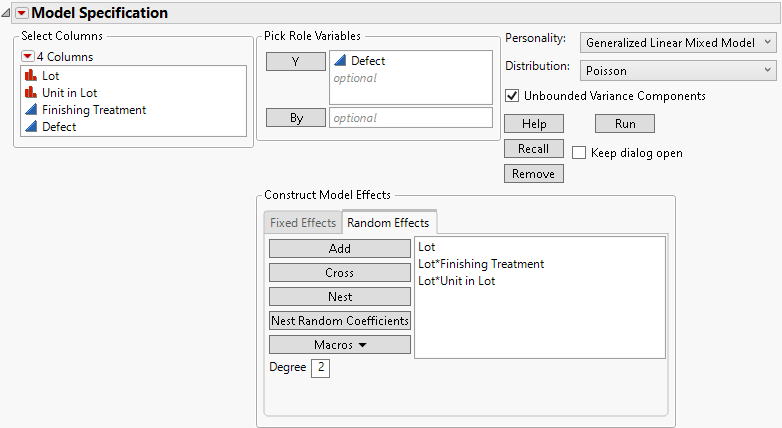Open the Macros dropdown button
This screenshot has width=782, height=428.
pos(340,344)
